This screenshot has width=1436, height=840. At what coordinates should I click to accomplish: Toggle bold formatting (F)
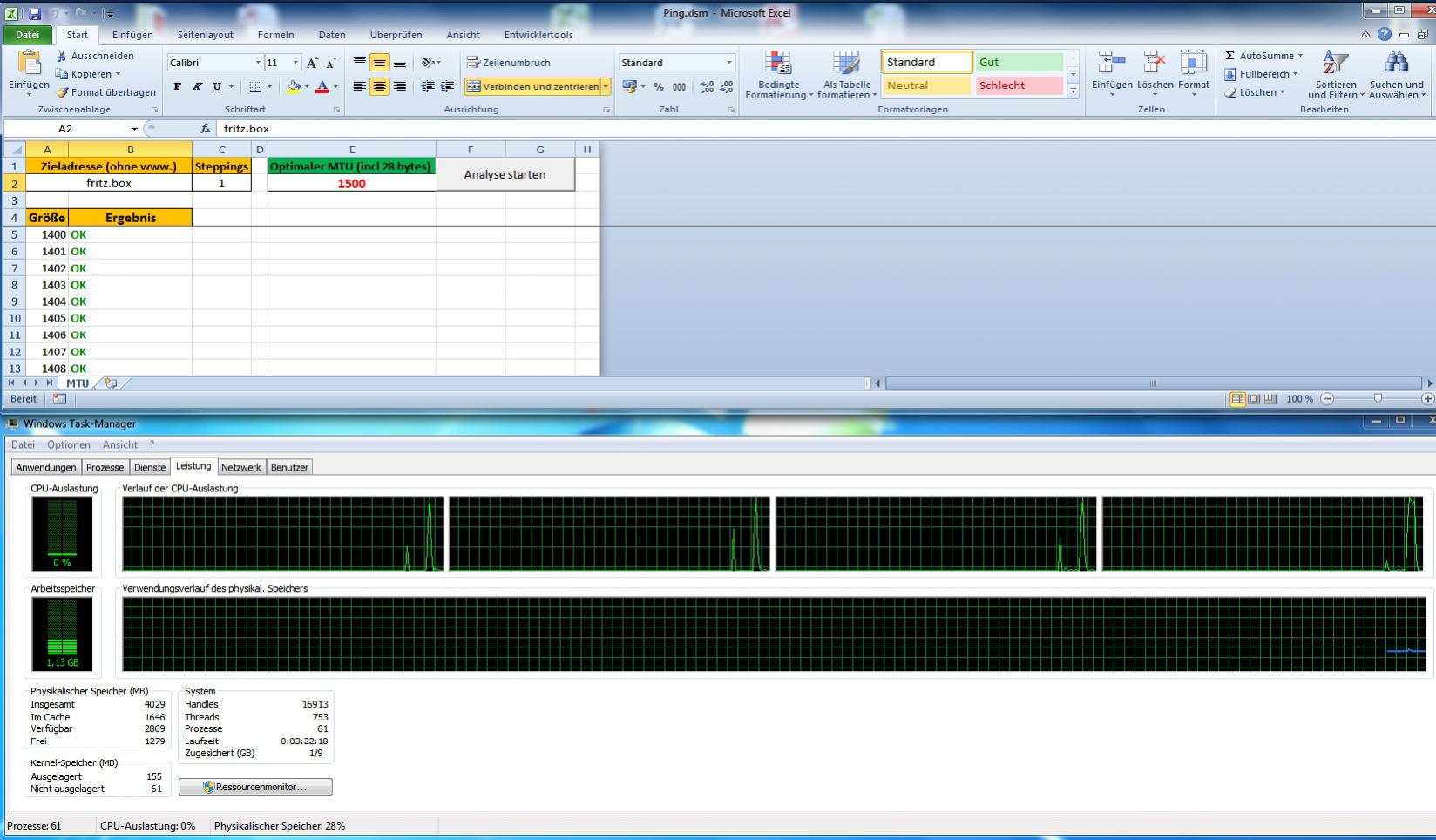point(178,86)
